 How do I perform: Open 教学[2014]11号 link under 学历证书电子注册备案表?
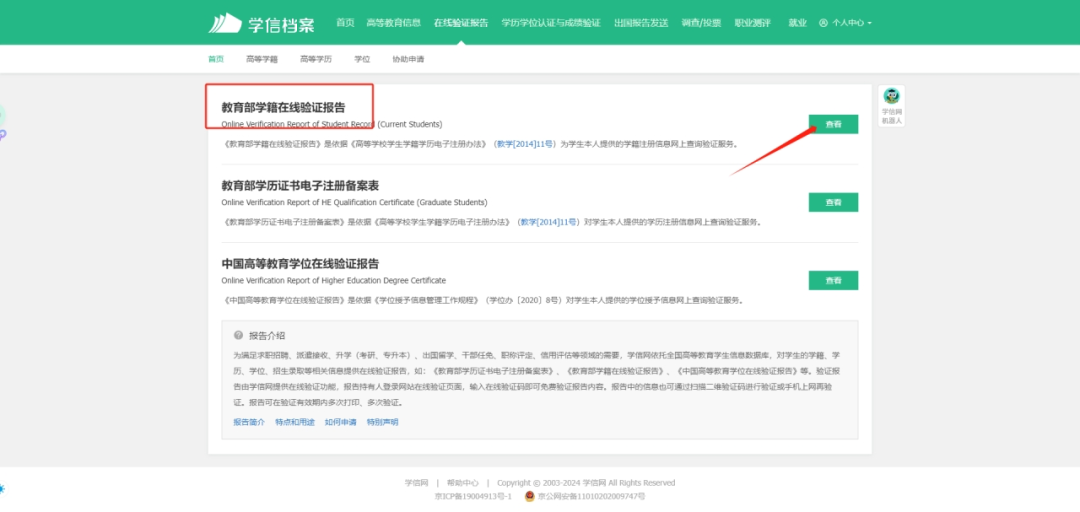[548, 222]
